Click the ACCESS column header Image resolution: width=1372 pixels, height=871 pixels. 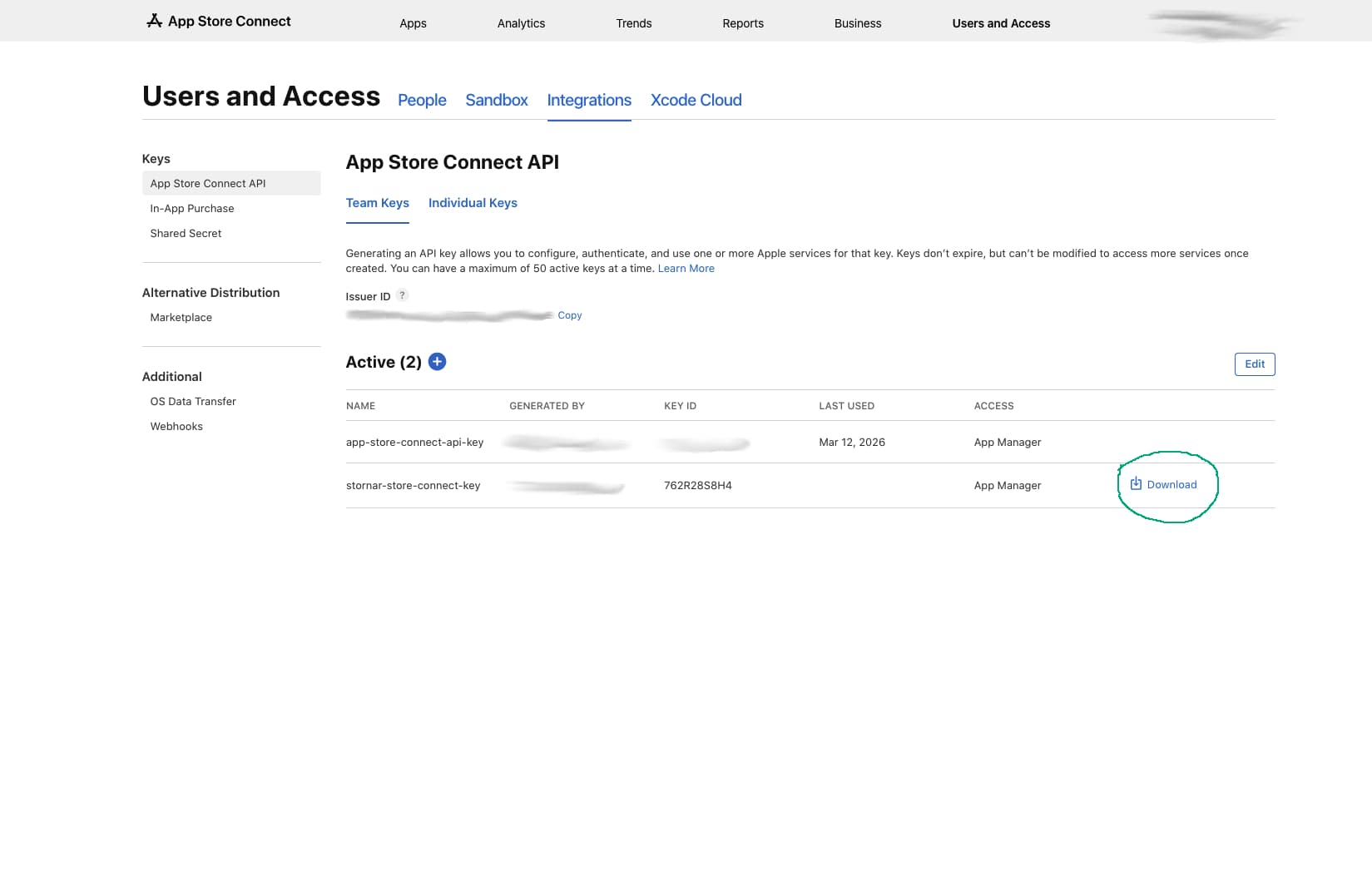click(993, 406)
